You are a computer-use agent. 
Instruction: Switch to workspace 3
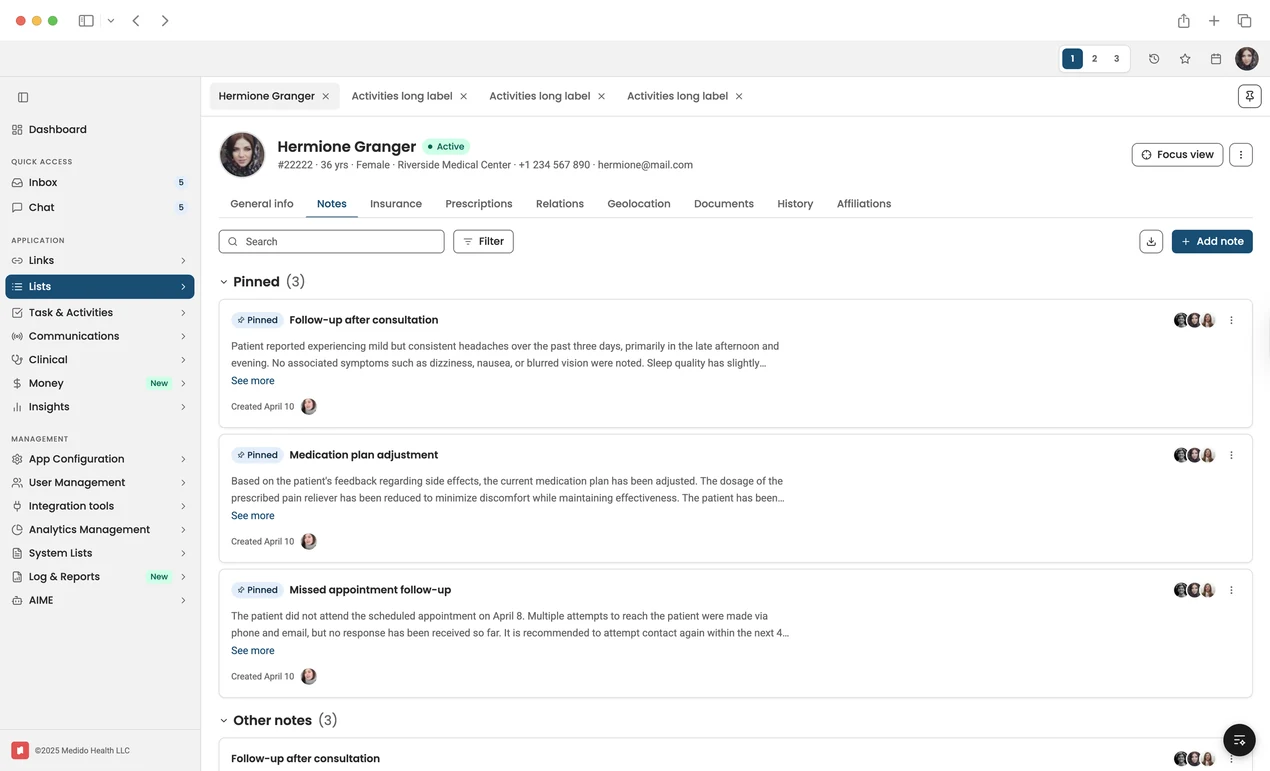(1116, 59)
